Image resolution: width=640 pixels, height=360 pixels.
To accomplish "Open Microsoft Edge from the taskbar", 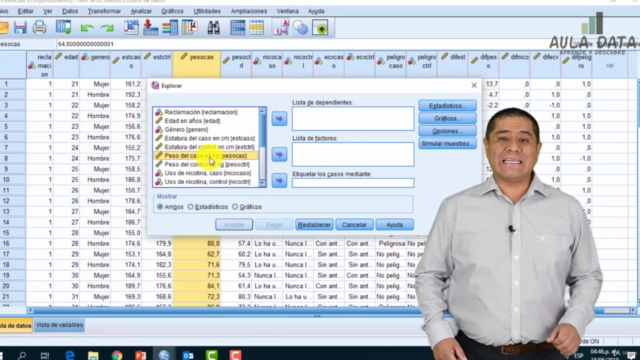I will [70, 355].
